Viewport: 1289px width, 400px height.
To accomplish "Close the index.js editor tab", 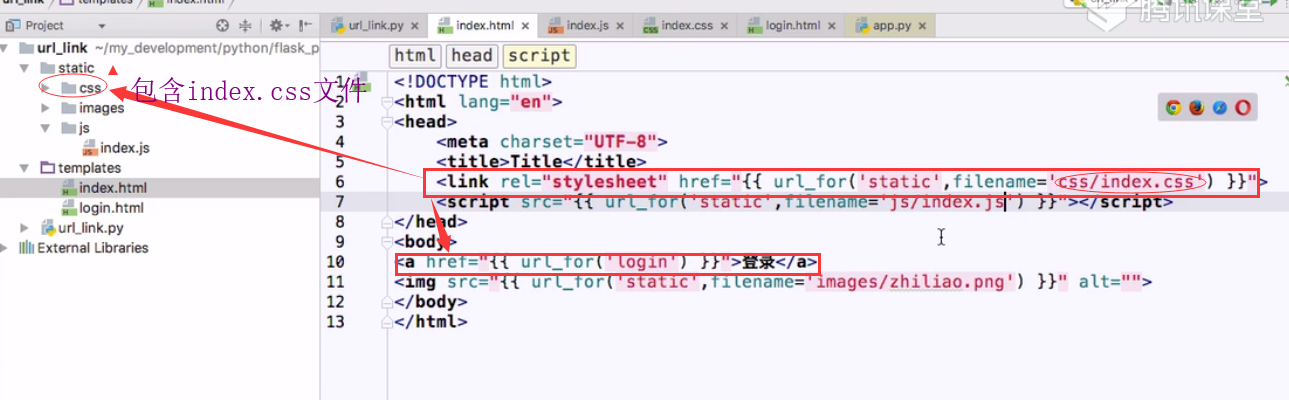I will [x=621, y=27].
